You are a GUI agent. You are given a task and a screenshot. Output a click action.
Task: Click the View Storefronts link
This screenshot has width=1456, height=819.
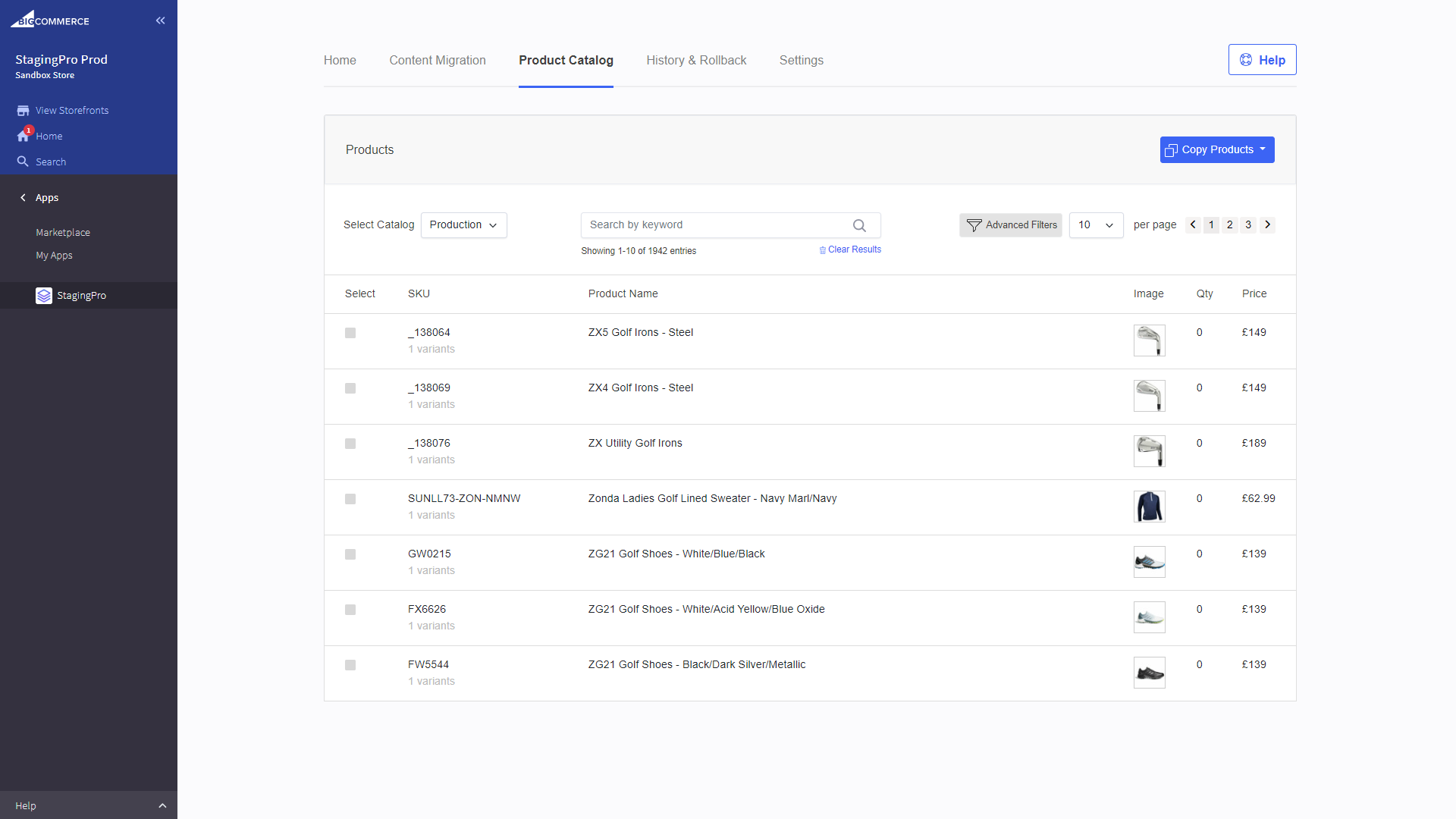72,111
